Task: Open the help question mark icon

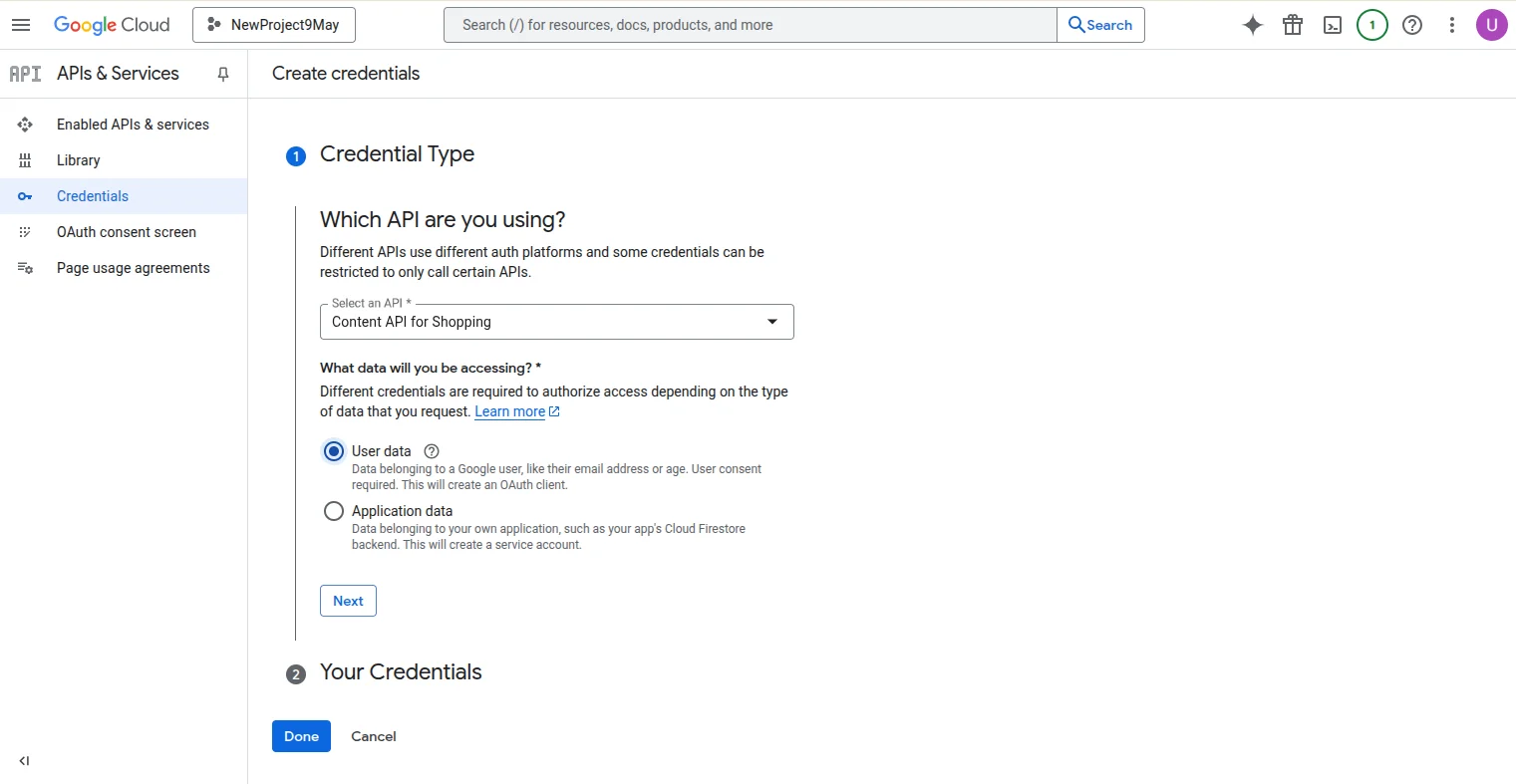Action: [1411, 25]
